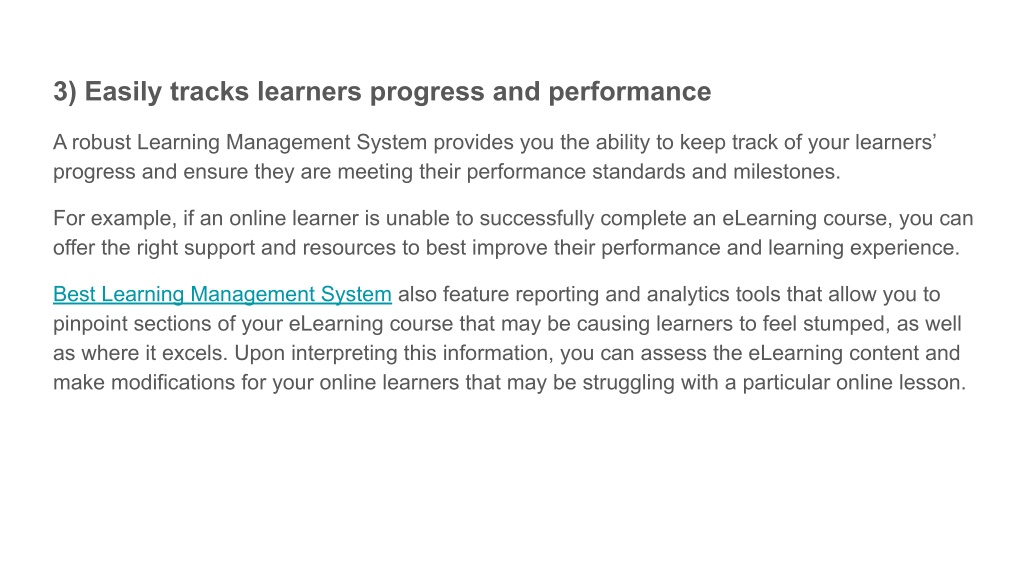The width and height of the screenshot is (1024, 576).
Task: Click the paragraph starting 'A robust Learning'
Action: (x=495, y=157)
